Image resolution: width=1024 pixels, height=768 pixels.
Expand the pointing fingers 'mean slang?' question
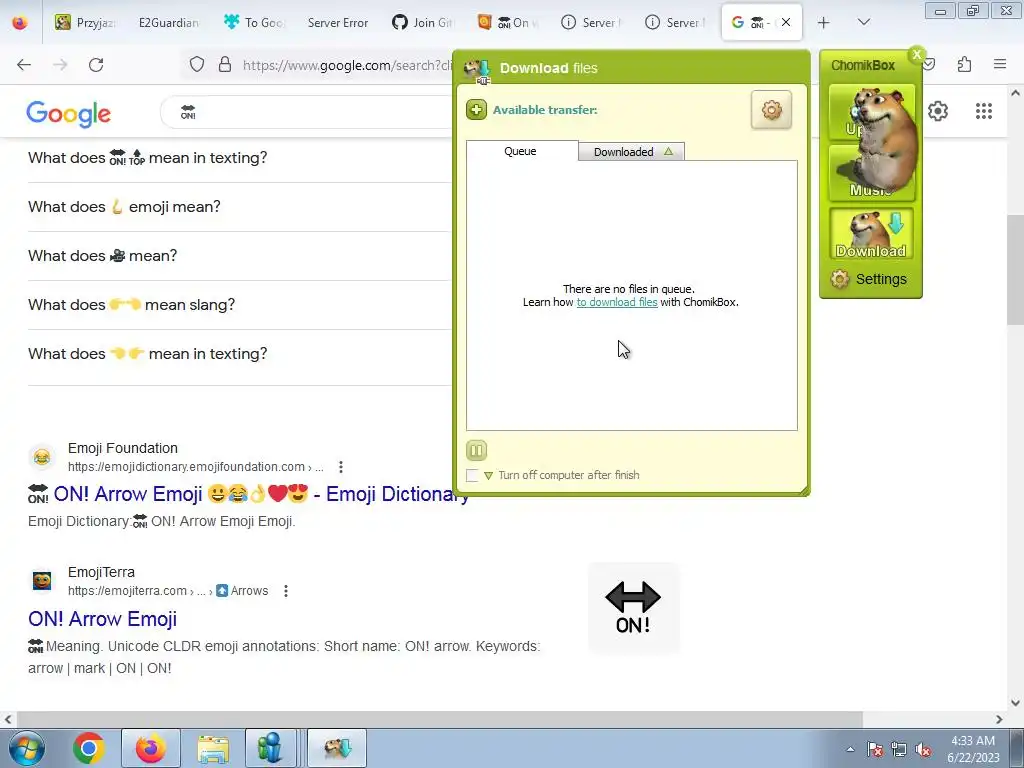pyautogui.click(x=240, y=305)
